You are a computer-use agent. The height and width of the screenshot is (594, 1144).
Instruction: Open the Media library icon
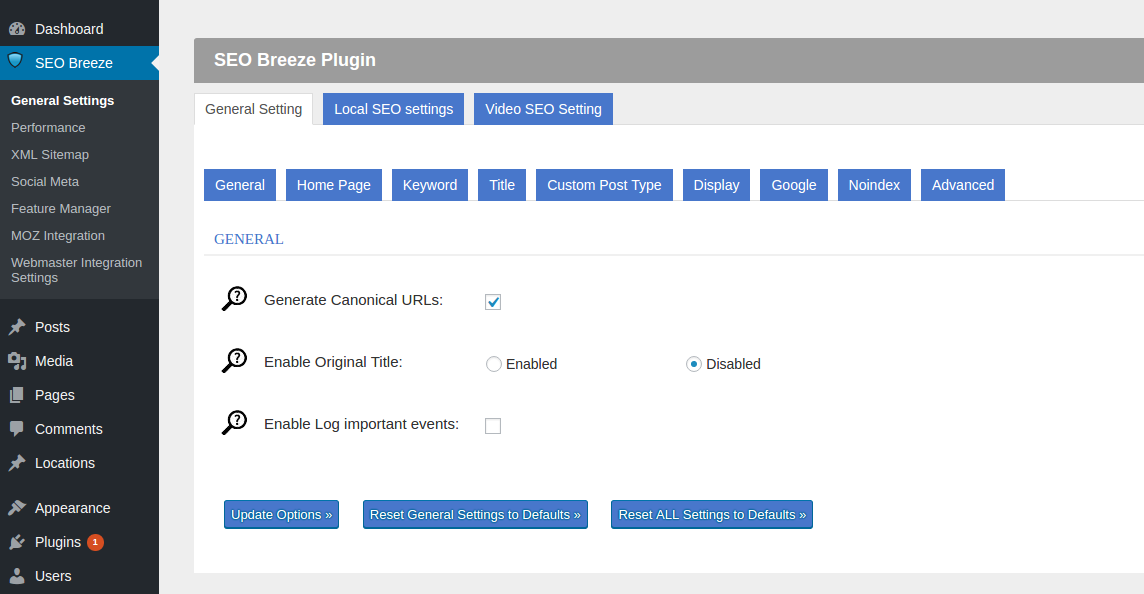tap(15, 361)
